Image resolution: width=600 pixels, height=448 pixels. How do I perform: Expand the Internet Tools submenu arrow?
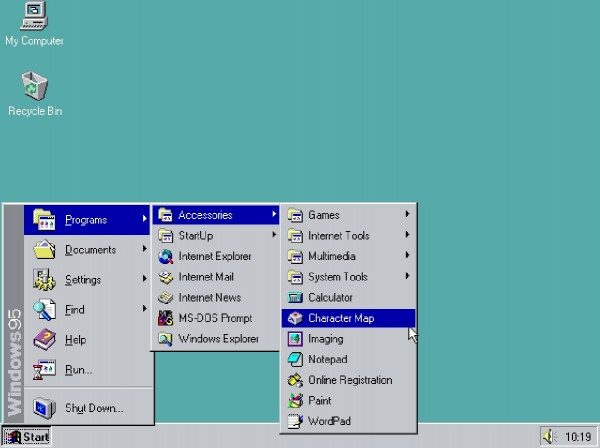pos(408,235)
